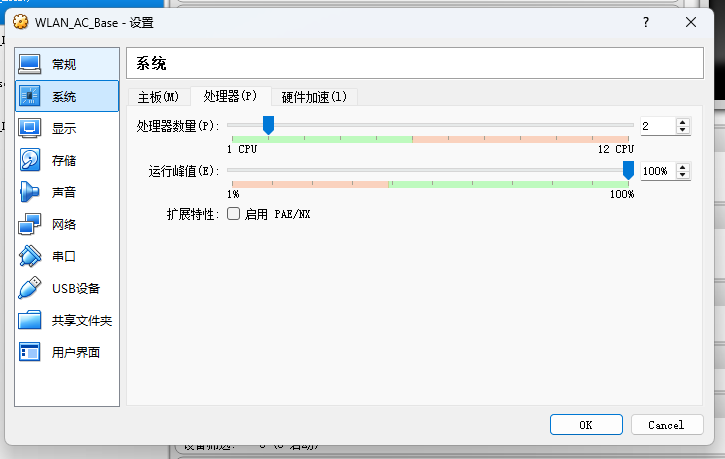Increase processor count with up arrow
The width and height of the screenshot is (725, 459).
683,122
